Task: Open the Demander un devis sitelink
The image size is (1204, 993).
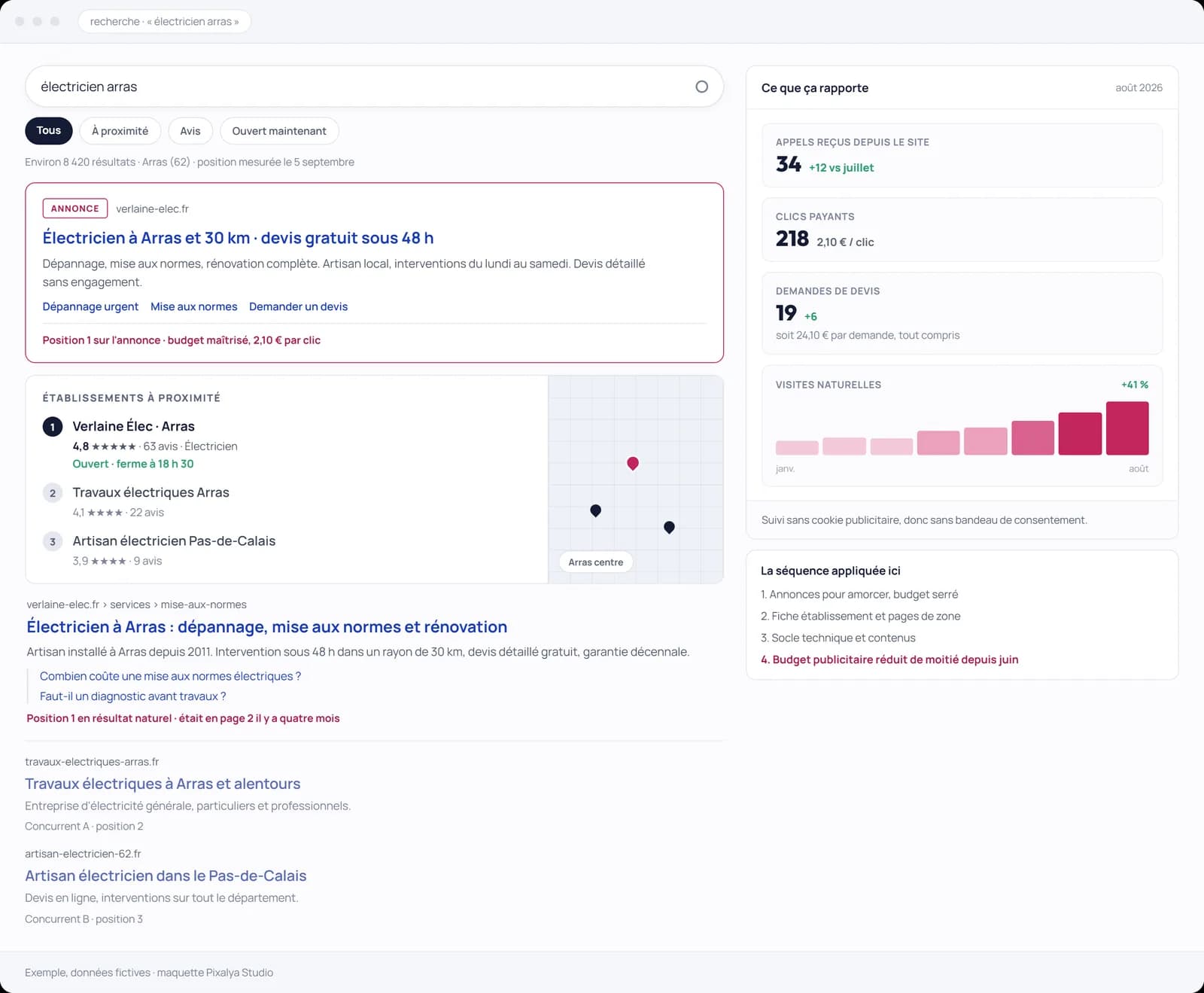Action: point(298,306)
